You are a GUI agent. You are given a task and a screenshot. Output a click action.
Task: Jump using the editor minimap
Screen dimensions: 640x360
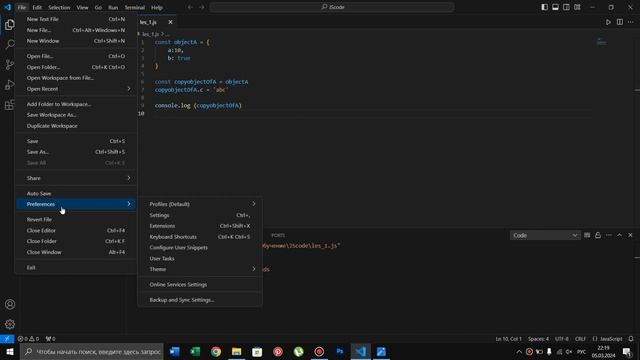point(601,42)
